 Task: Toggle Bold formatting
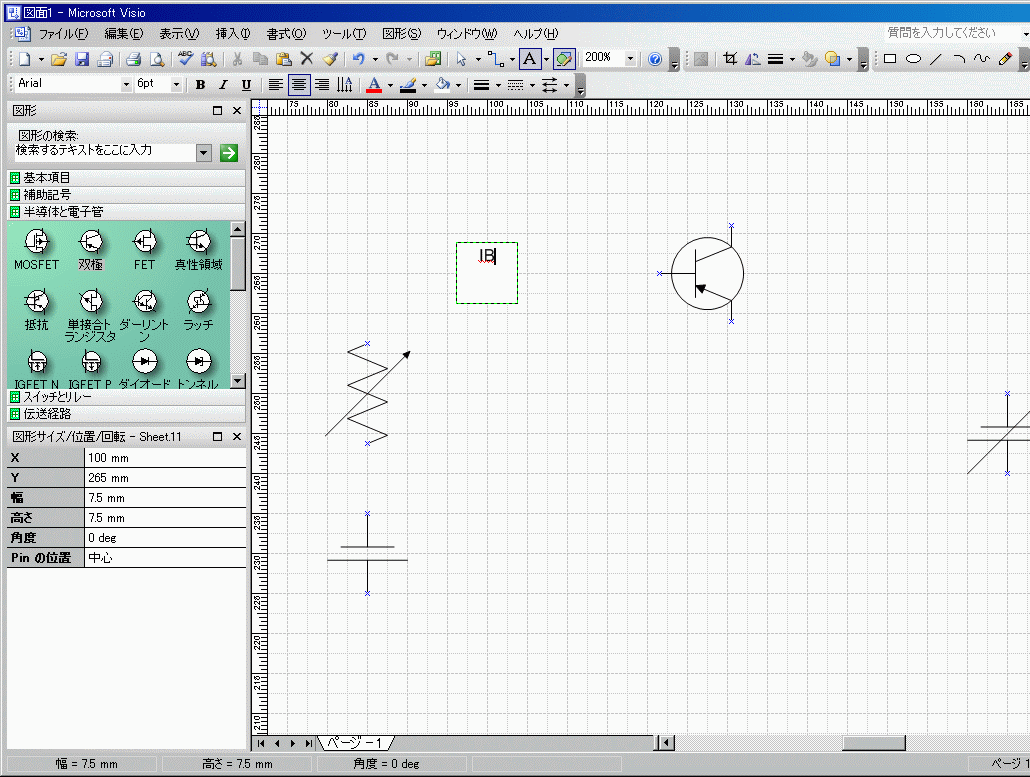click(200, 85)
